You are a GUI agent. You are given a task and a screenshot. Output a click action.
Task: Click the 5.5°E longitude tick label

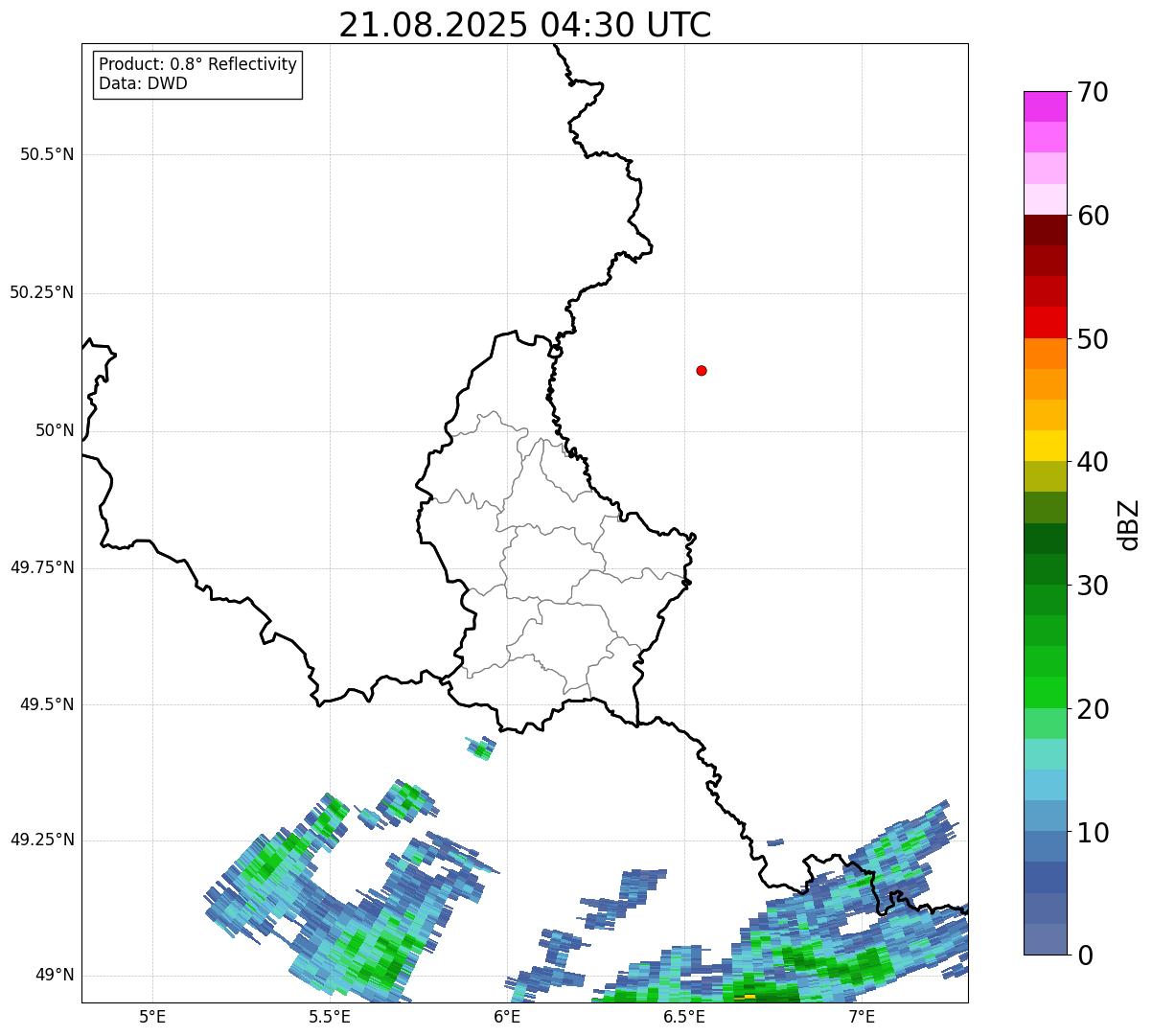[x=330, y=1017]
